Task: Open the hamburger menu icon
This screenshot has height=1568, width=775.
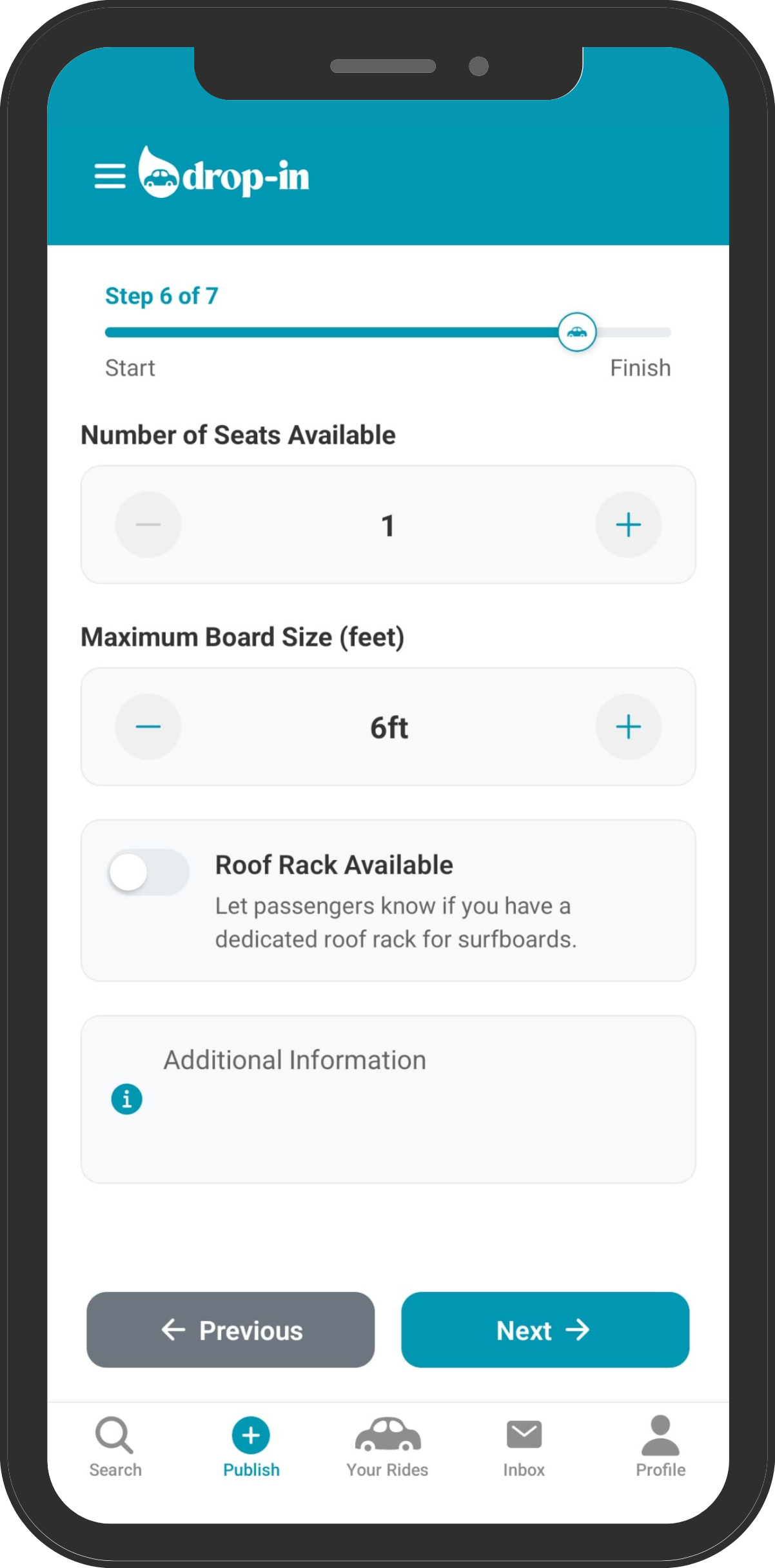Action: (110, 176)
